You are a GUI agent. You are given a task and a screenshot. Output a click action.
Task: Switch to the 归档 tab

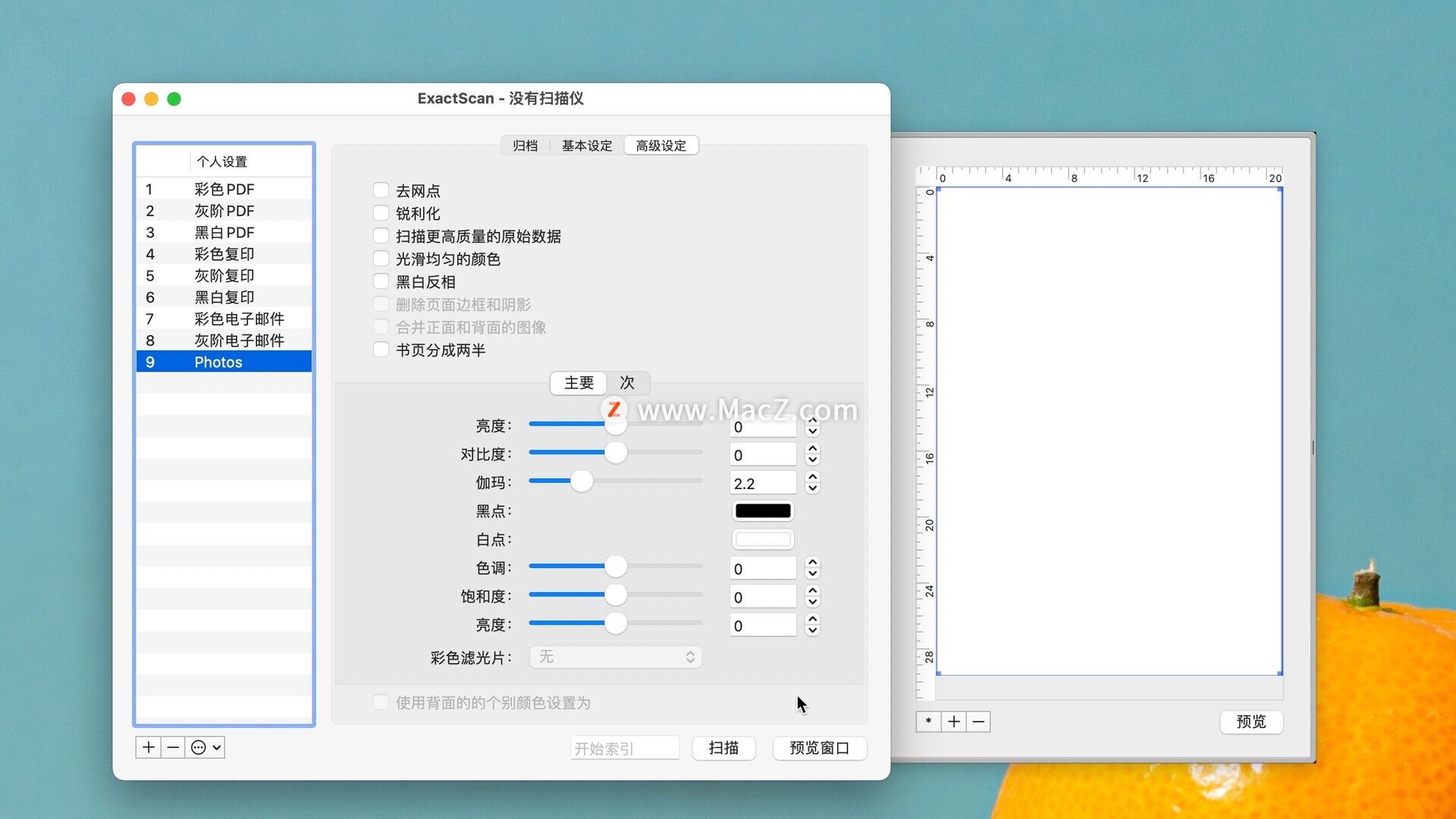click(x=525, y=146)
